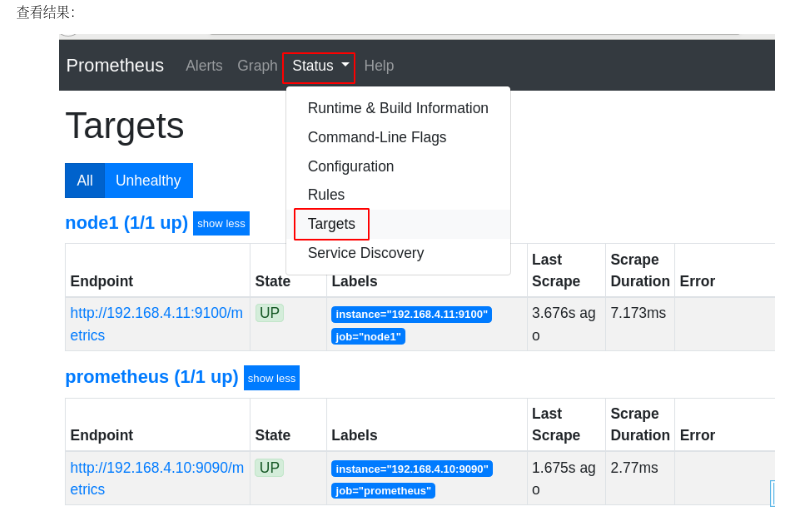Open the node1 (1/1 up) heading link

(127, 223)
